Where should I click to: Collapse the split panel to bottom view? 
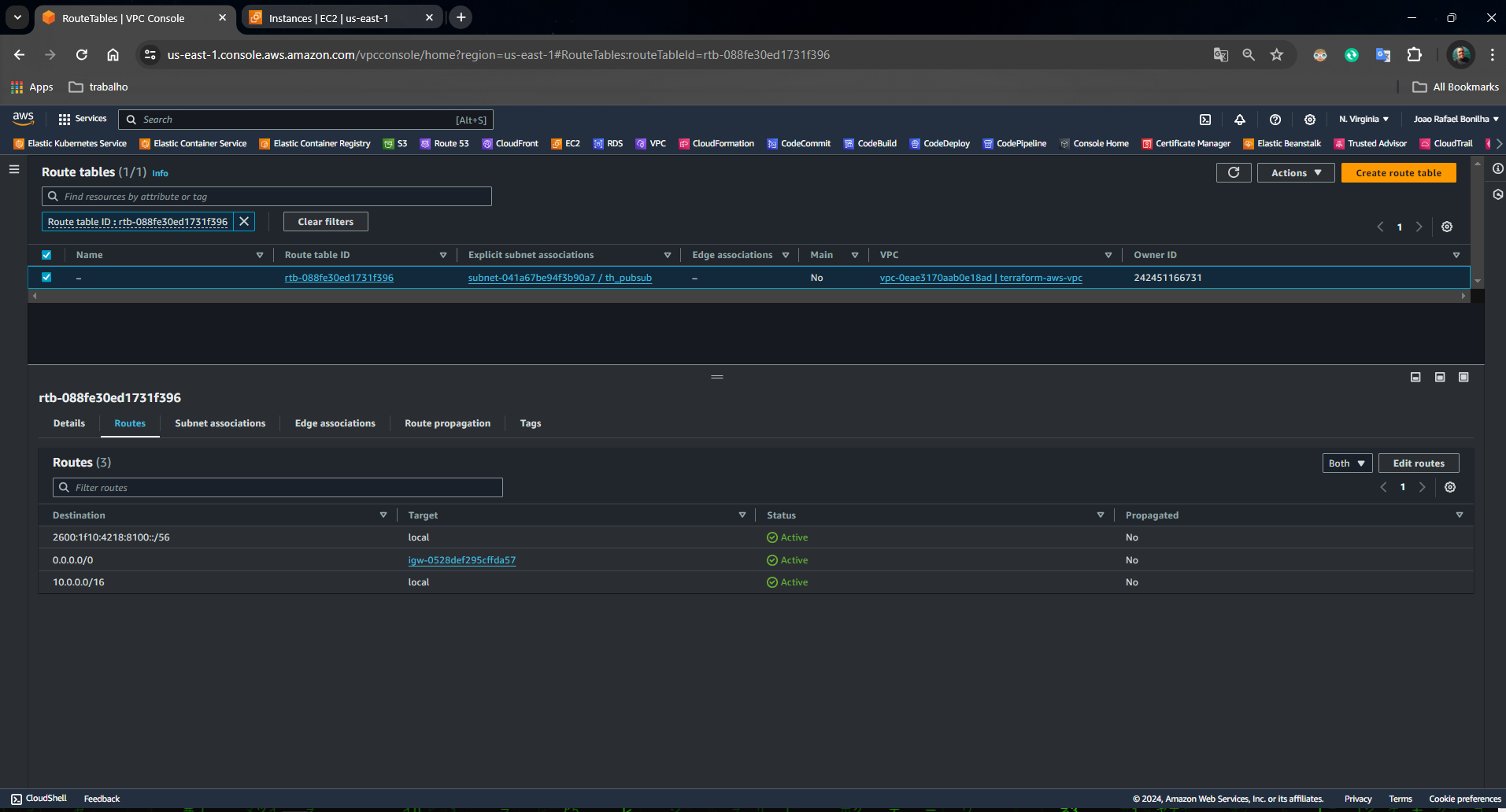[1415, 378]
